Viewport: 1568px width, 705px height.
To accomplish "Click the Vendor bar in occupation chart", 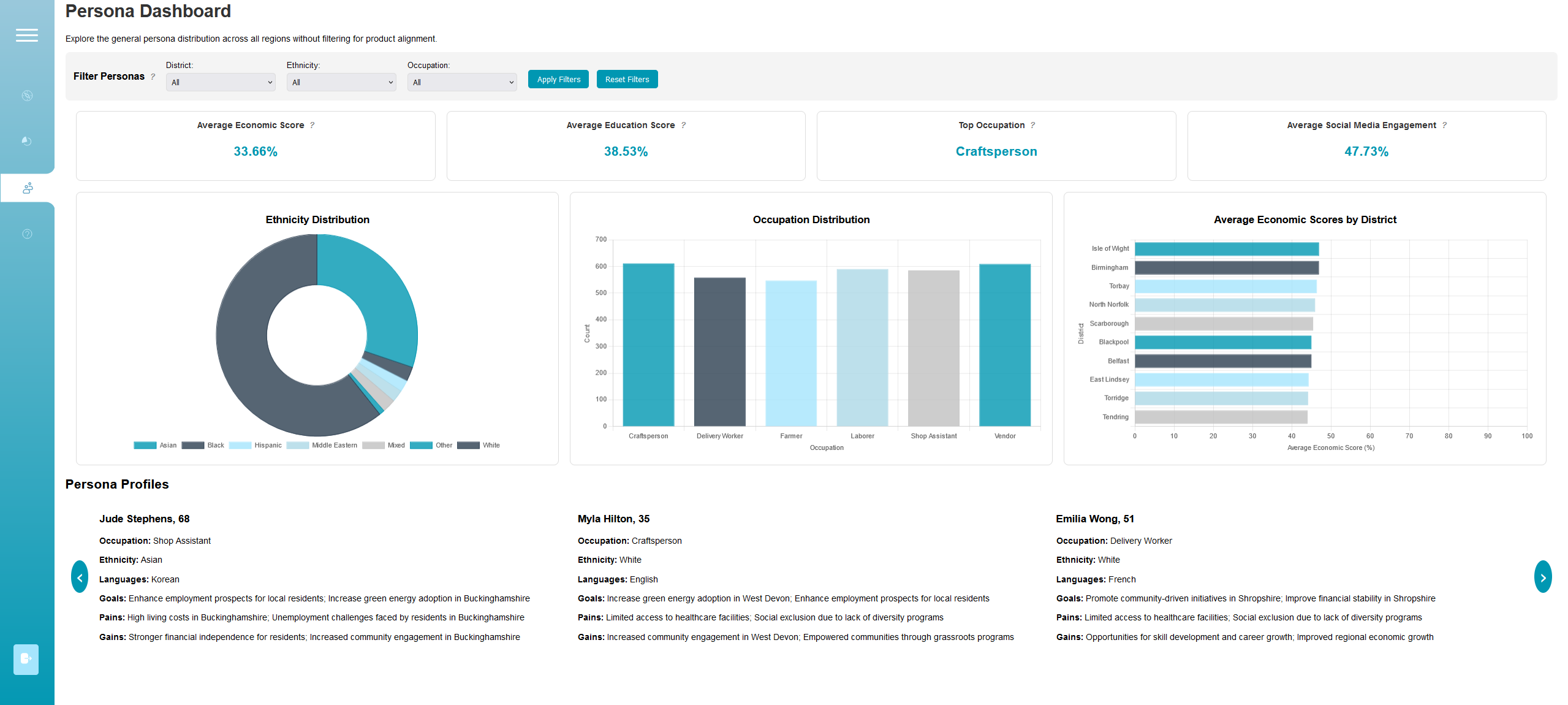I will click(1005, 345).
